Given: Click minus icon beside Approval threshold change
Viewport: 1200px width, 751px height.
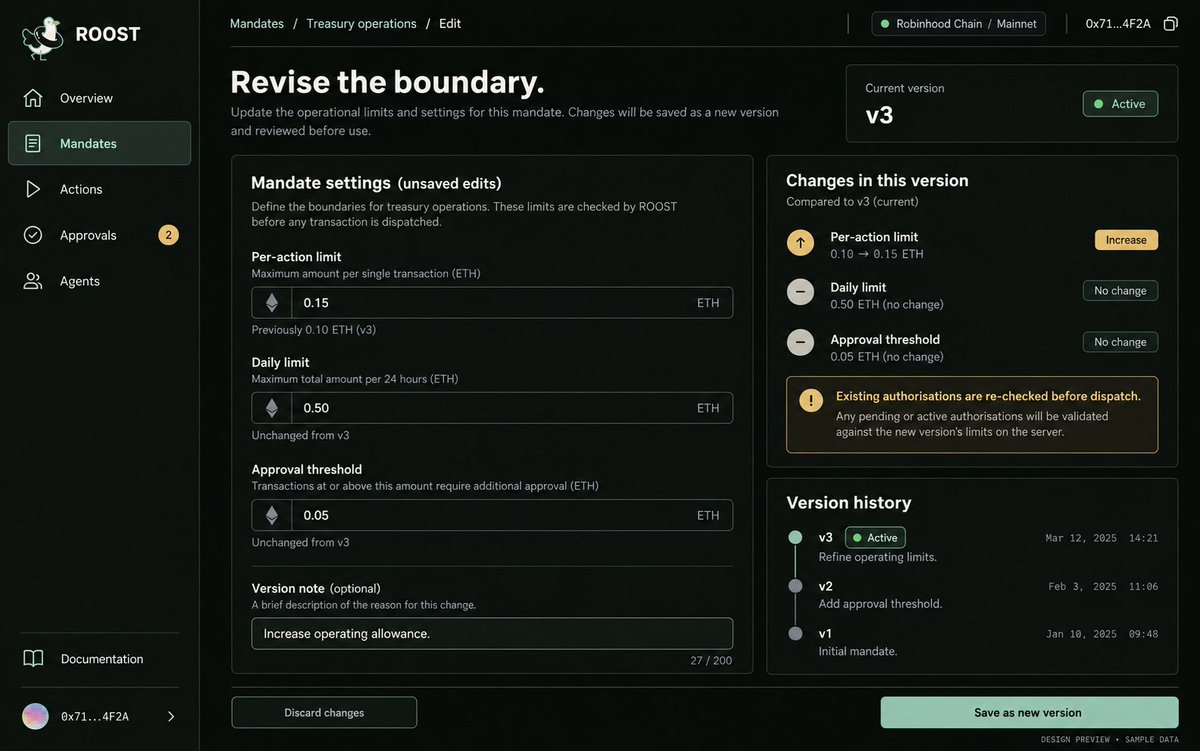Looking at the screenshot, I should [800, 343].
